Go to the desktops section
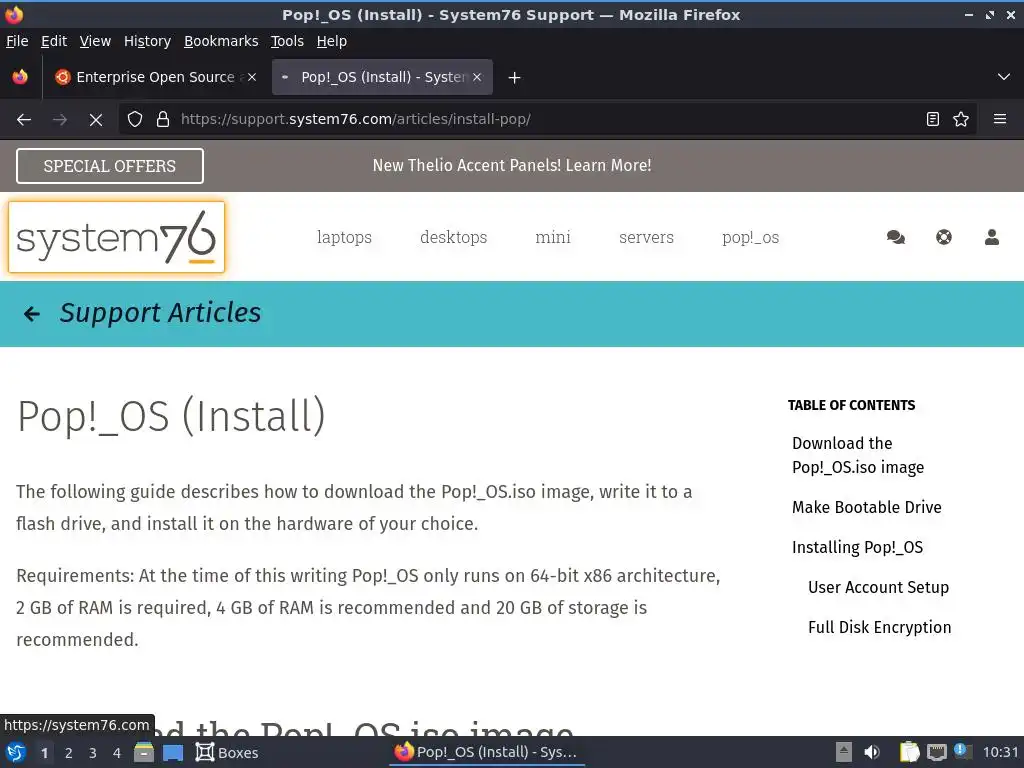1024x768 pixels. click(x=453, y=237)
